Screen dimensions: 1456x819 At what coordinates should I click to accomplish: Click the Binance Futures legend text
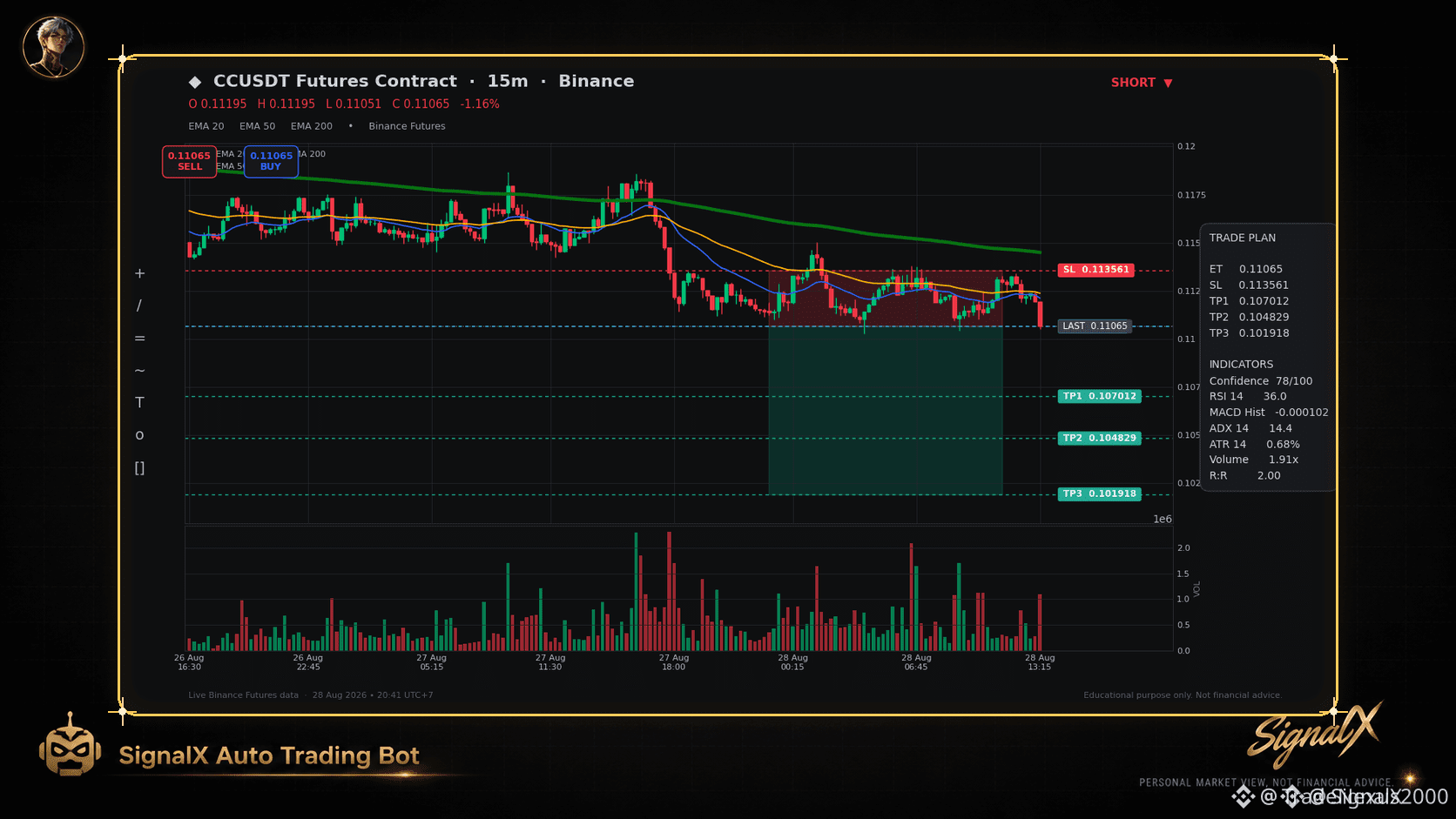tap(407, 126)
